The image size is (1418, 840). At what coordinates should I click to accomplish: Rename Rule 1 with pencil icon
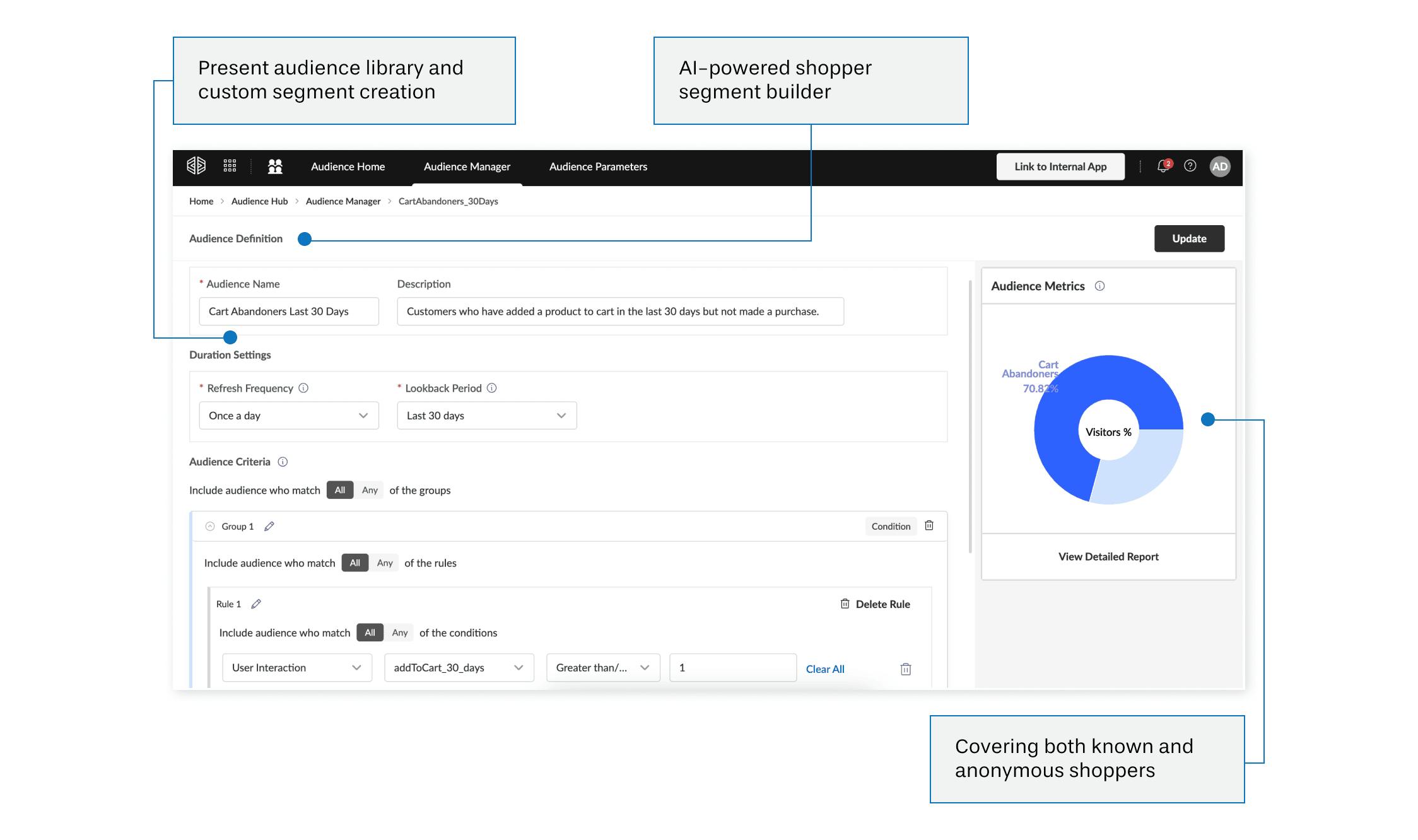(256, 604)
